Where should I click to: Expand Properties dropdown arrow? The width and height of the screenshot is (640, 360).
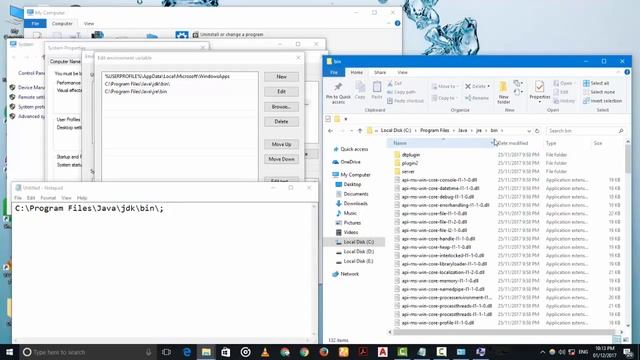[x=540, y=102]
